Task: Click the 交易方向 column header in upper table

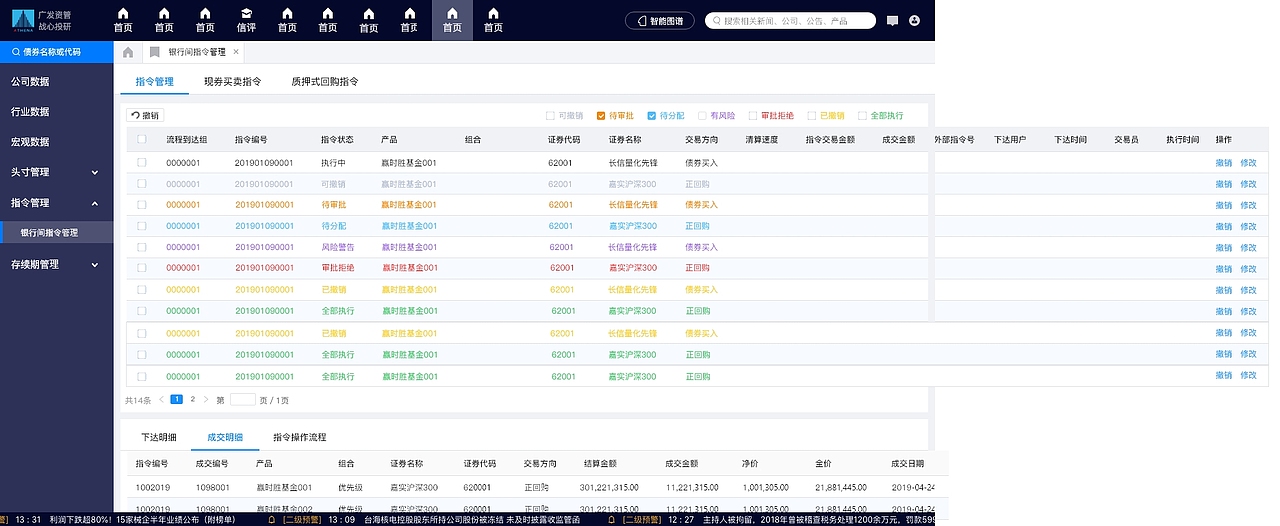Action: coord(702,140)
